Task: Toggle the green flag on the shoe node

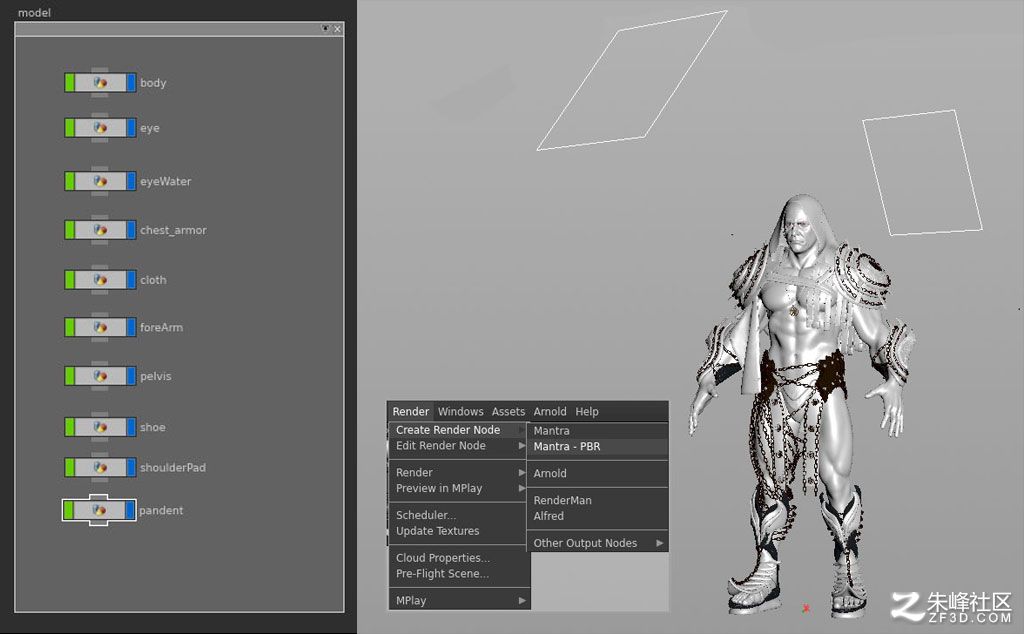Action: 70,427
